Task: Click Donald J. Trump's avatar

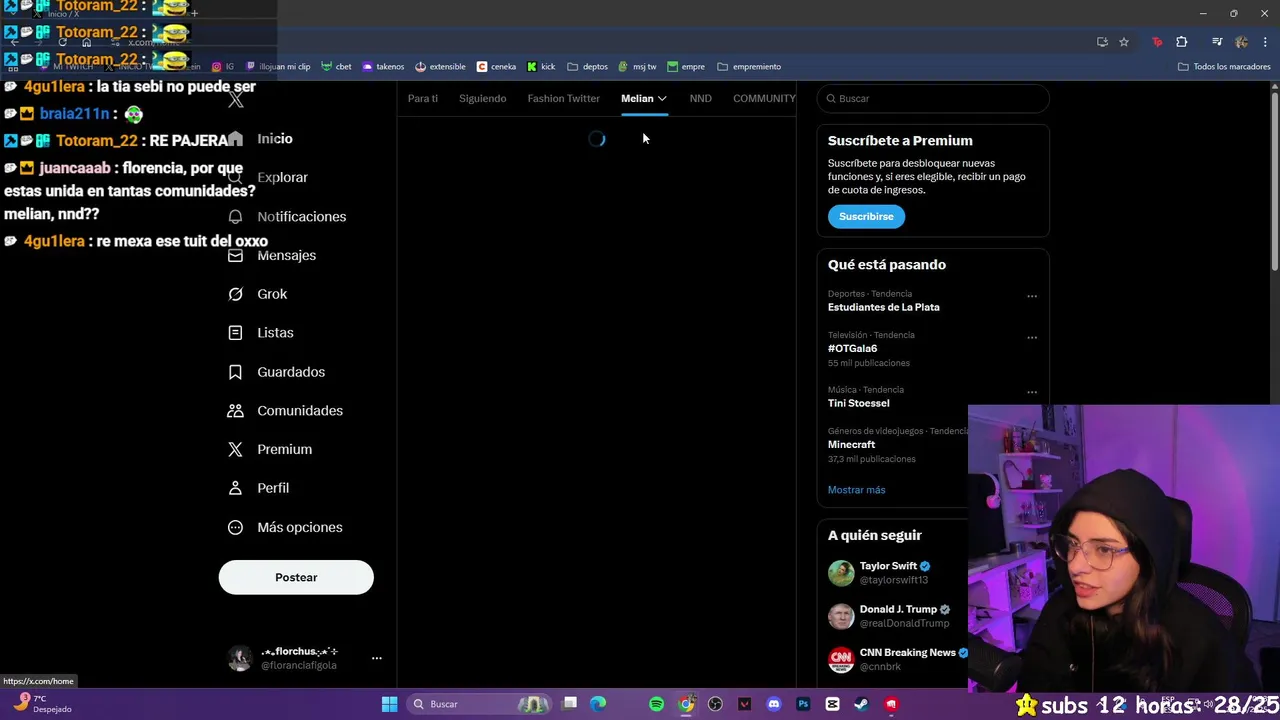Action: 841,616
